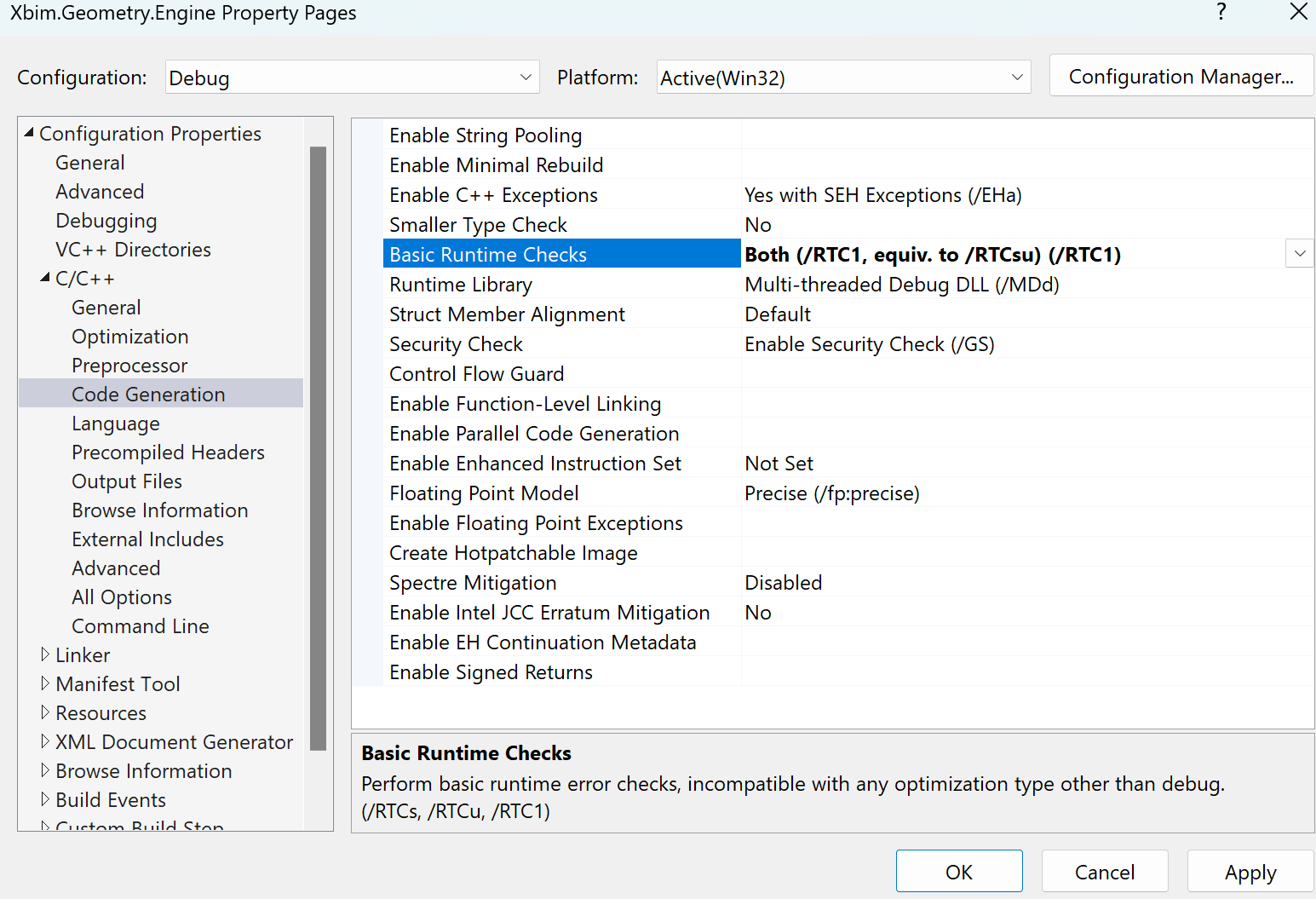Expand the Manifest Tool tree node
1316x899 pixels.
[45, 683]
